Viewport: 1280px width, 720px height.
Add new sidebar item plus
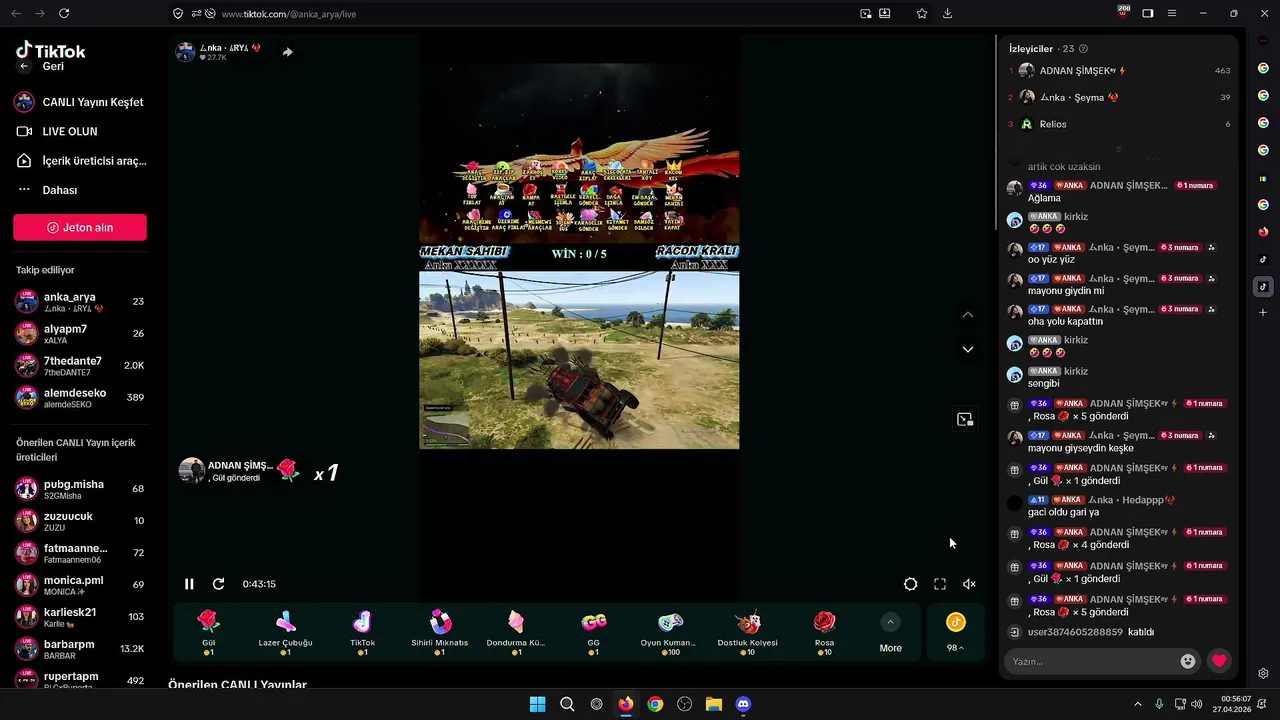pos(1263,313)
